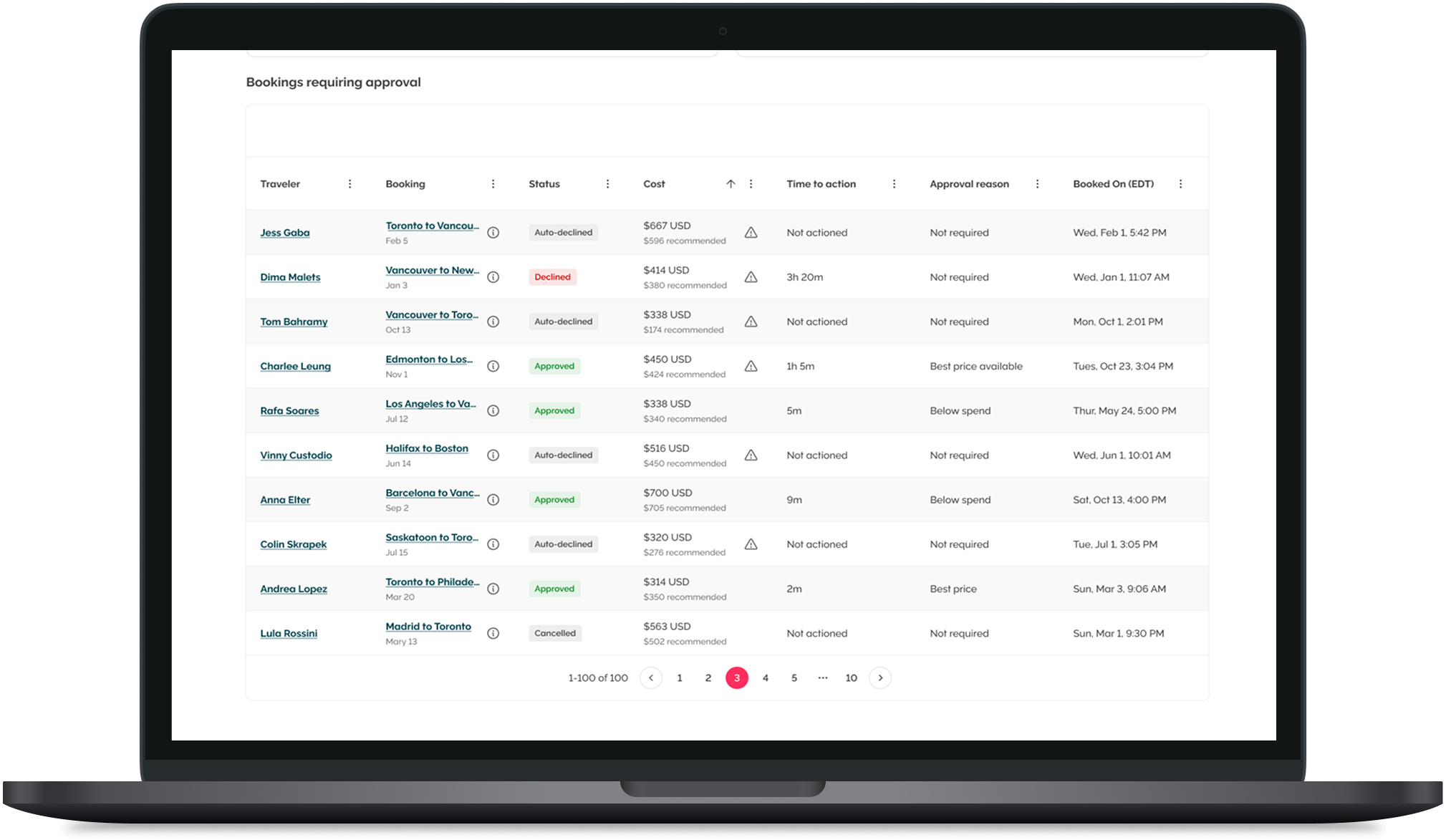1446x840 pixels.
Task: Click Approved status badge for Rafa Soares
Action: click(554, 411)
